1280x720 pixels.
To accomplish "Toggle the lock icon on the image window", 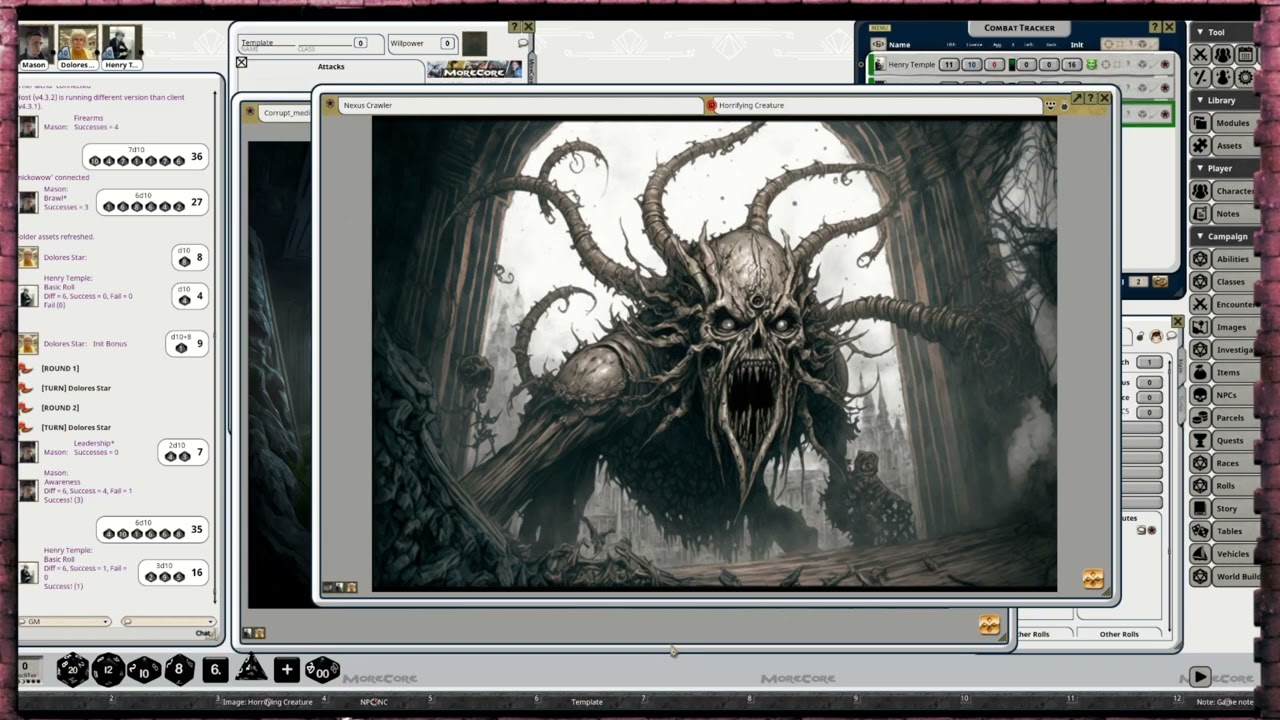I will tap(1064, 104).
